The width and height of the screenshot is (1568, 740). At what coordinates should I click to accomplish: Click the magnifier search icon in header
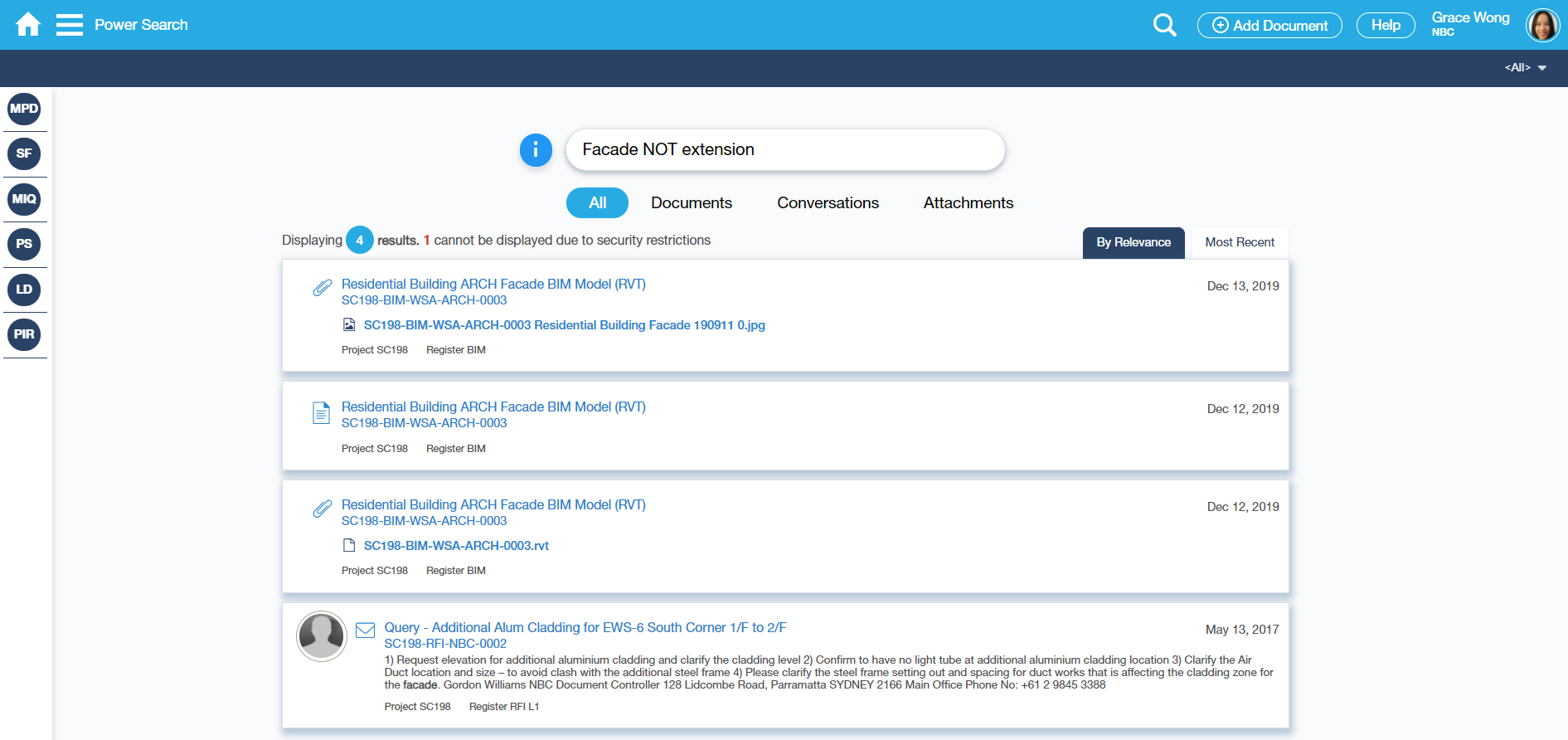coord(1164,25)
